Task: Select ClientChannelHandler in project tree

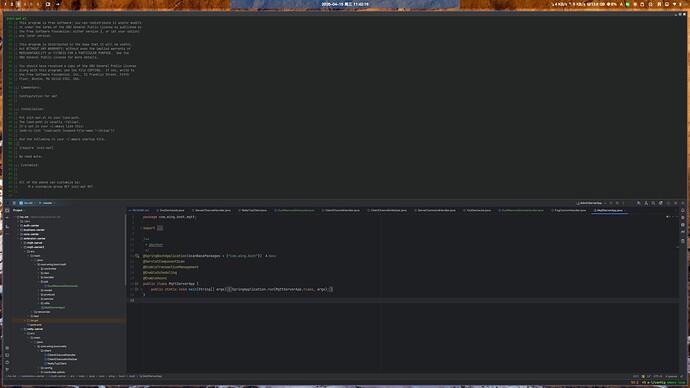Action: [x=60, y=355]
